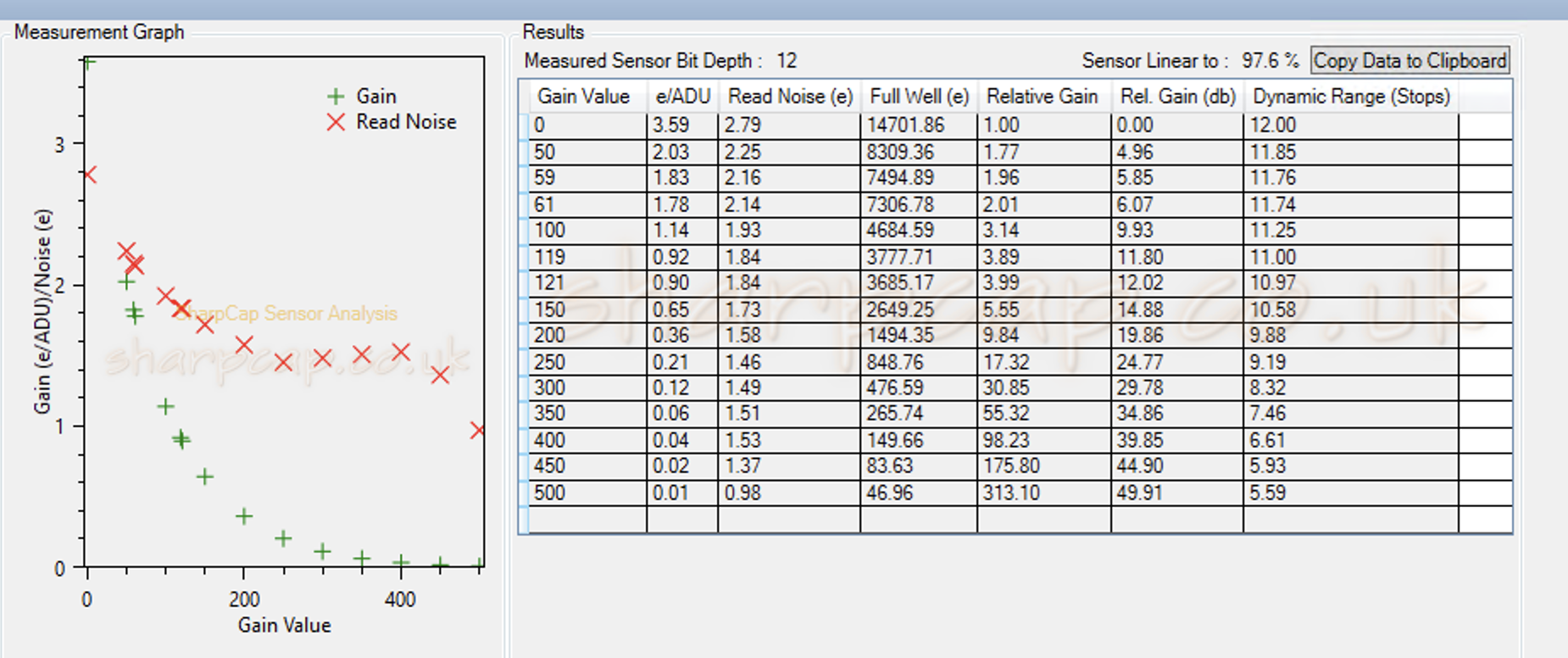This screenshot has width=1568, height=658.
Task: Click full well cell 8309.36
Action: click(919, 153)
